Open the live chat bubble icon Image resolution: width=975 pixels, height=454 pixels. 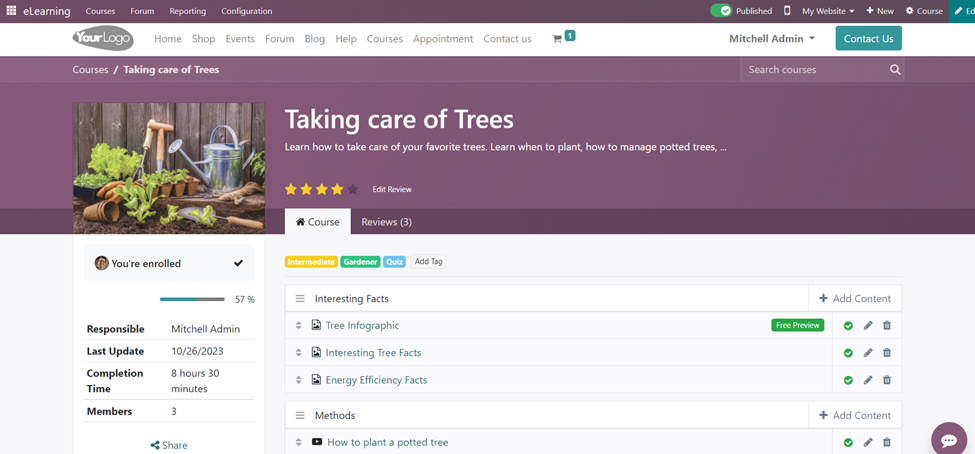pos(948,440)
